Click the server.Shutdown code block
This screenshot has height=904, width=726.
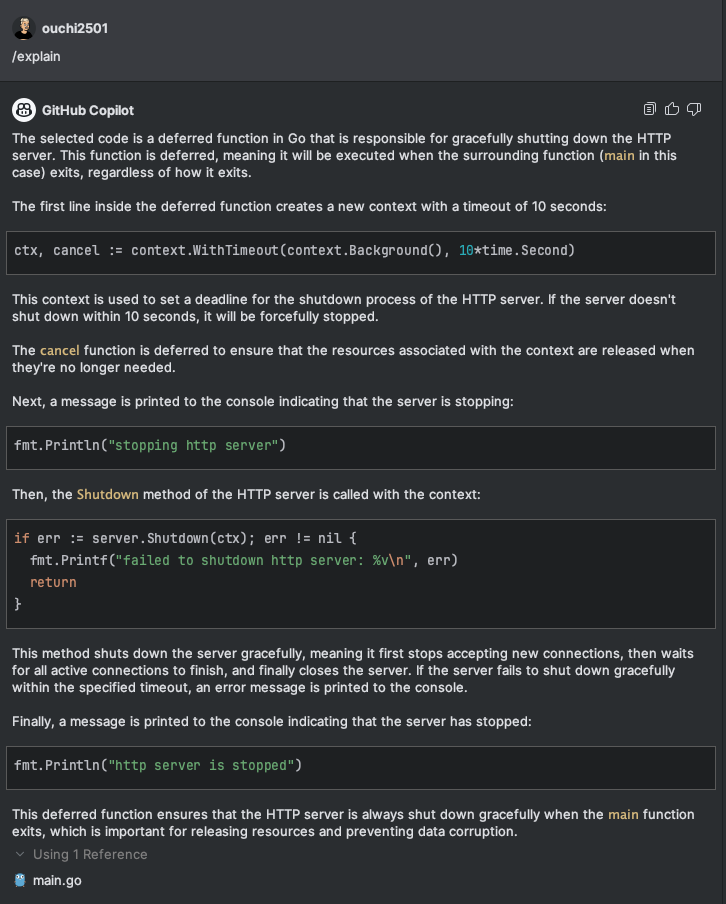363,573
